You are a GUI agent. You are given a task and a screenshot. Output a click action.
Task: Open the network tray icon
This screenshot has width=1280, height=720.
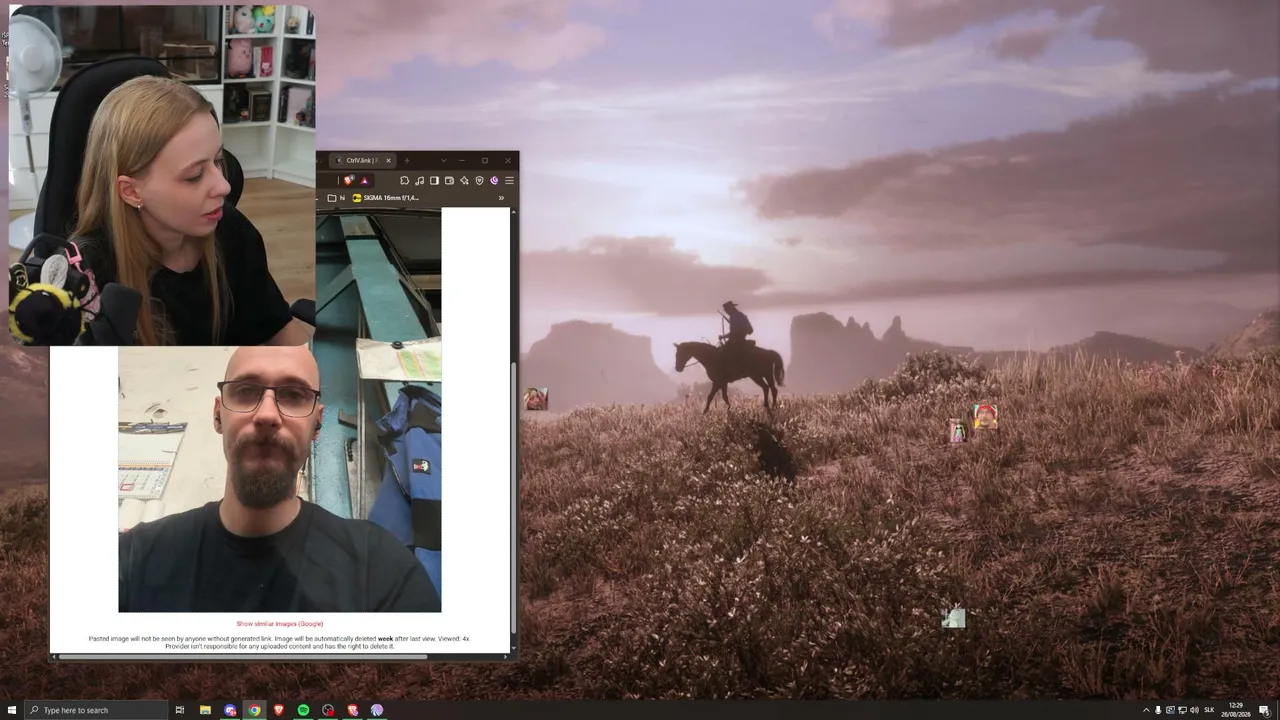coord(1182,710)
